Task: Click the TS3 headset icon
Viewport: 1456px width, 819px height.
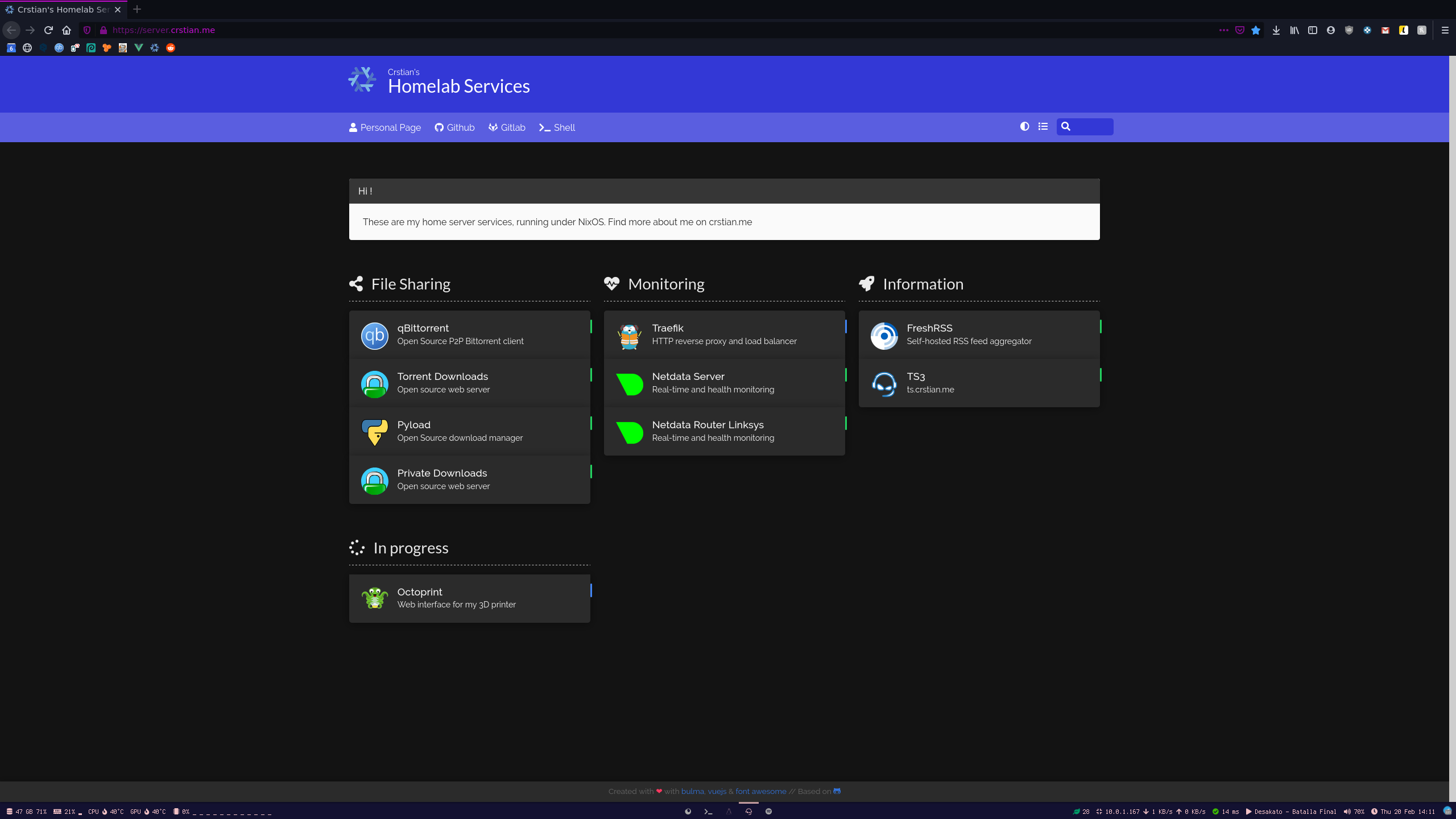Action: [x=884, y=384]
